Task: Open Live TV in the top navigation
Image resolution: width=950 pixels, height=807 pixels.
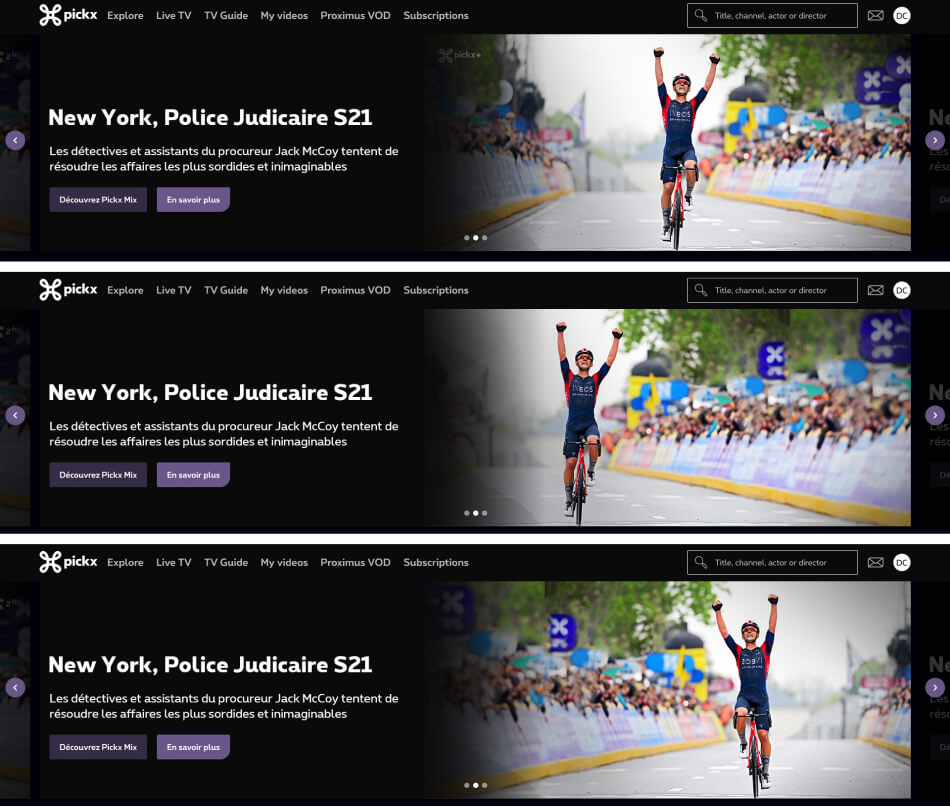Action: coord(173,16)
